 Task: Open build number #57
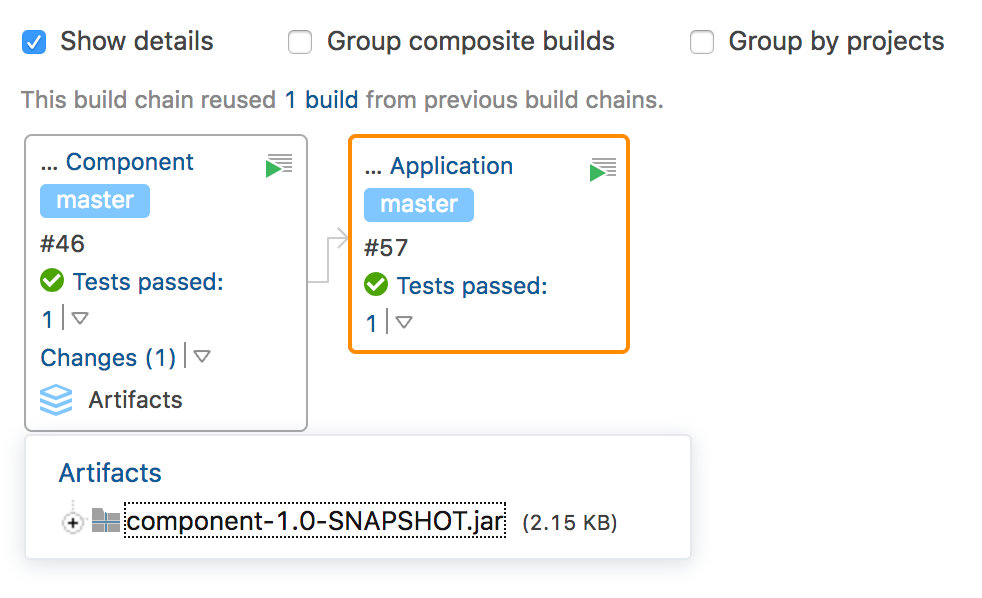[385, 247]
